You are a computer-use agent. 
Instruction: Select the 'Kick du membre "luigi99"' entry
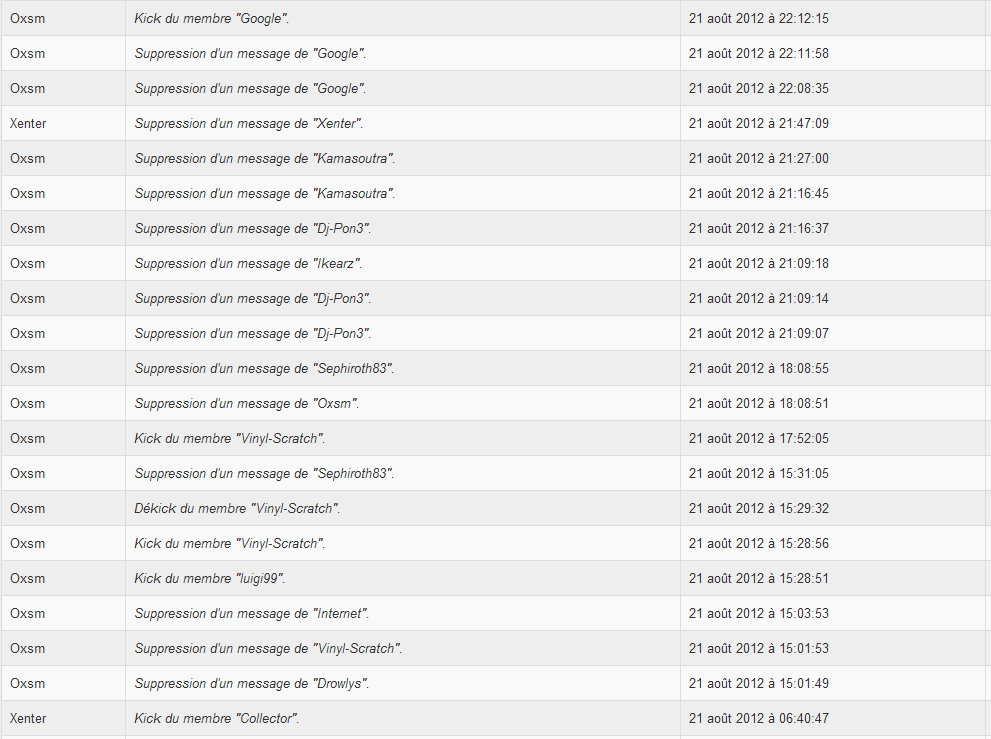pos(209,578)
